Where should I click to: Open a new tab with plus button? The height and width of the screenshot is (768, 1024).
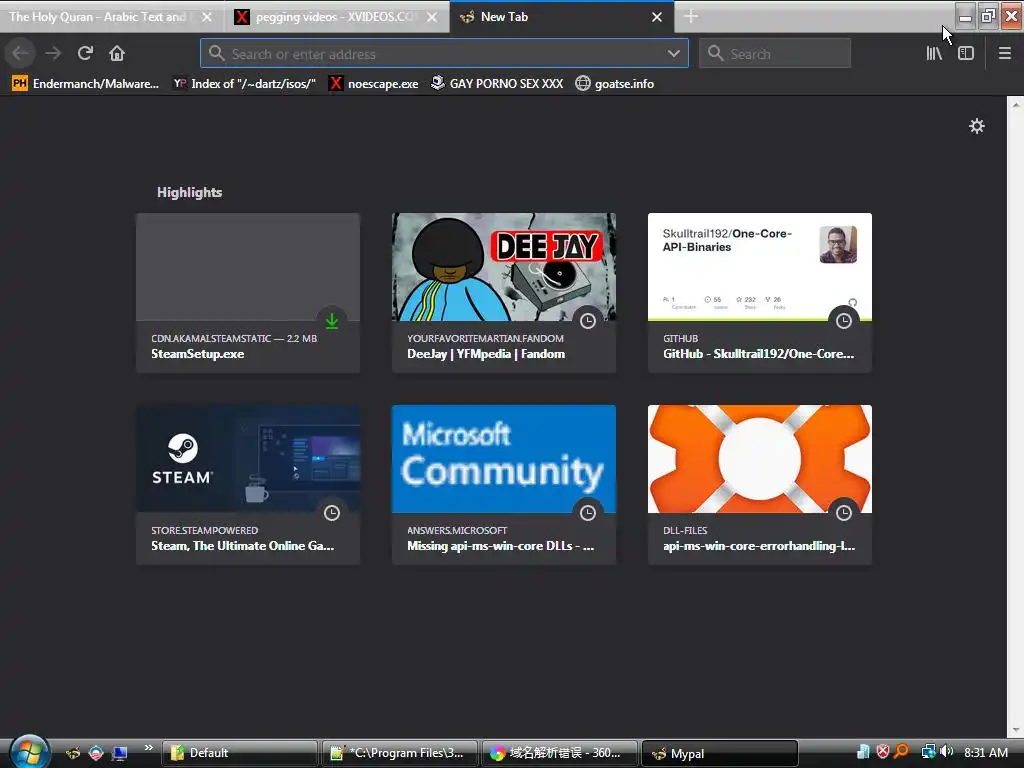click(x=691, y=17)
